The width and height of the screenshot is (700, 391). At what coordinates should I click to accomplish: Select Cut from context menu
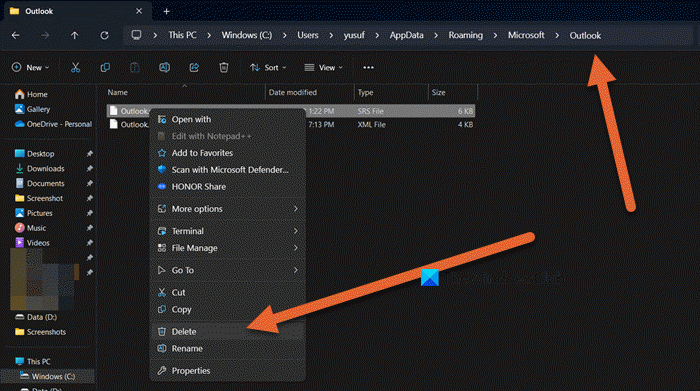click(228, 293)
